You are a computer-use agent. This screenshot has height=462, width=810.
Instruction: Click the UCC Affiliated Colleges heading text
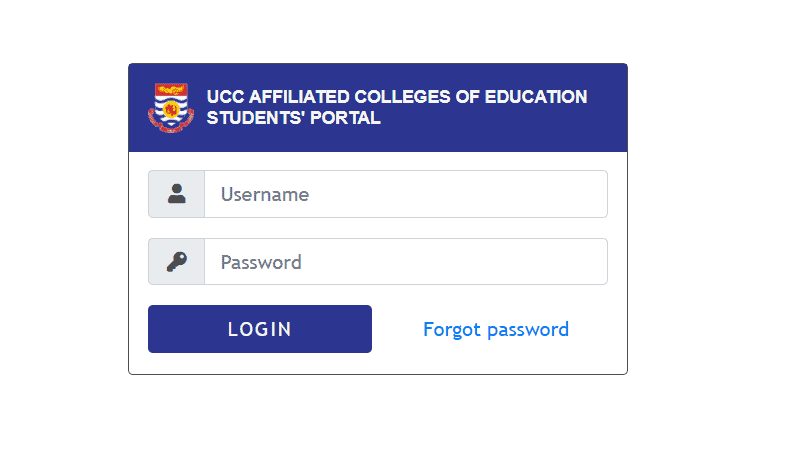396,97
